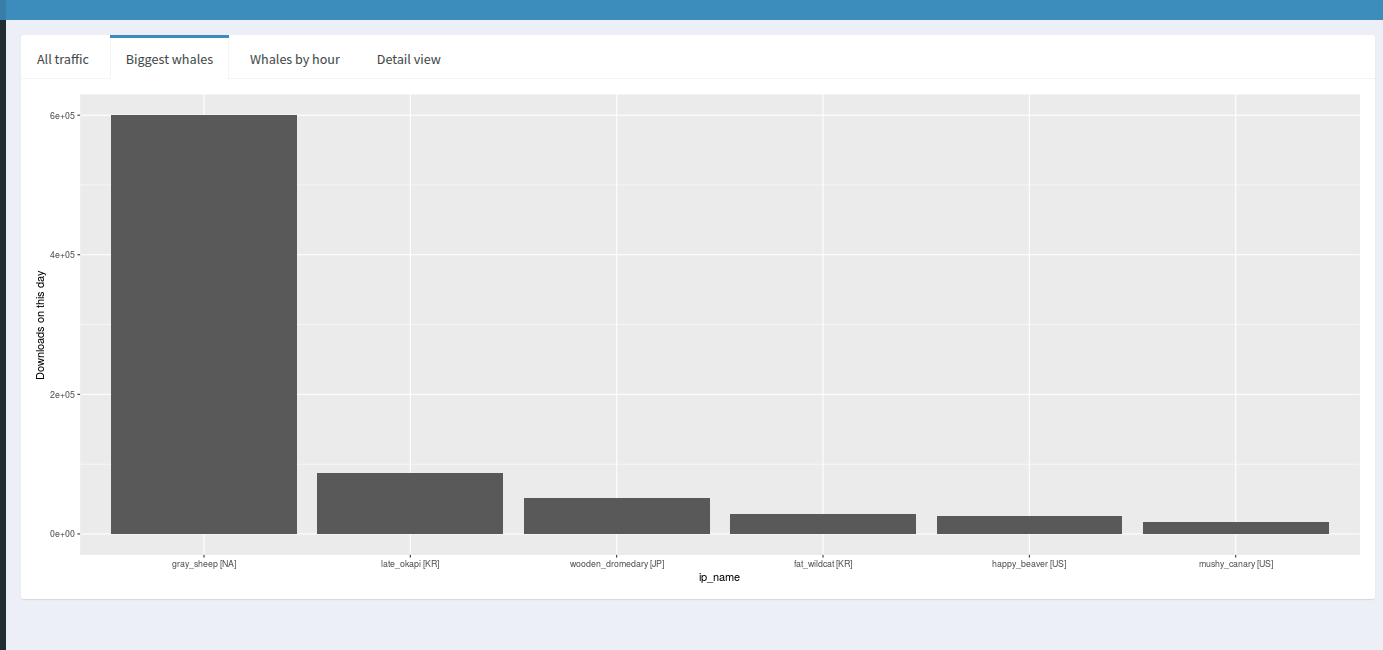This screenshot has width=1383, height=650.
Task: Click the gray_sheep [NA] axis label
Action: tap(204, 564)
